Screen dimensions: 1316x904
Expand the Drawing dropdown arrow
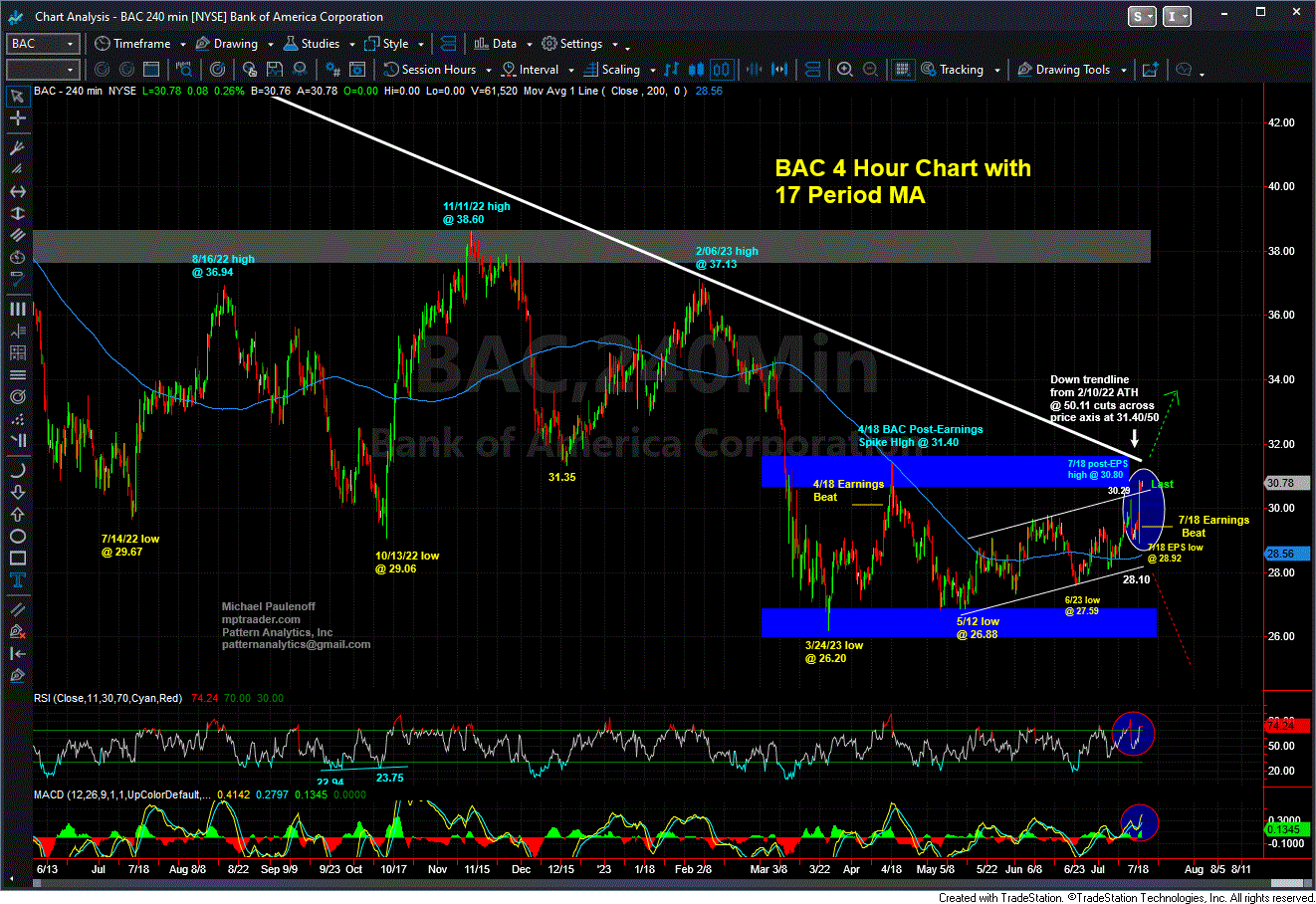[270, 45]
